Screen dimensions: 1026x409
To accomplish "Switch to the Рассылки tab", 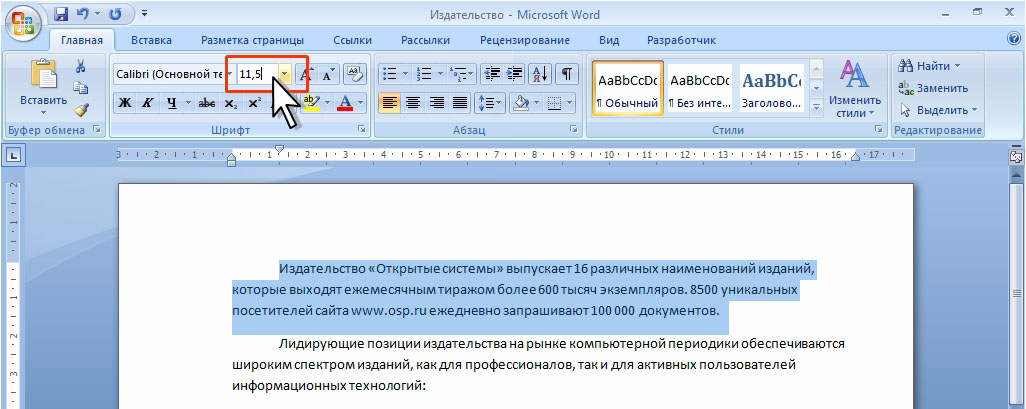I will point(425,40).
